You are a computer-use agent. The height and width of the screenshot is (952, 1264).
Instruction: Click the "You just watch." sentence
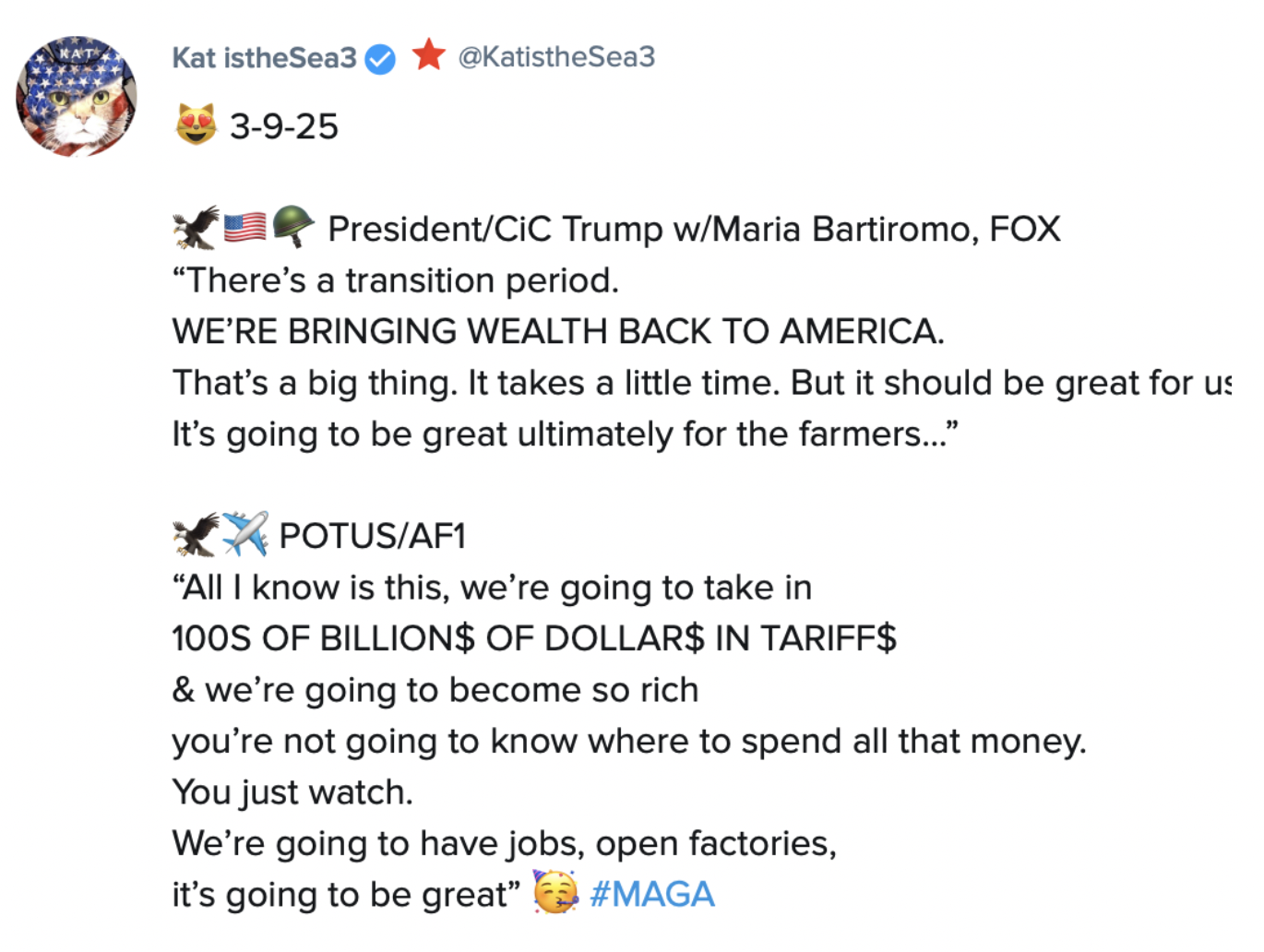(x=292, y=792)
